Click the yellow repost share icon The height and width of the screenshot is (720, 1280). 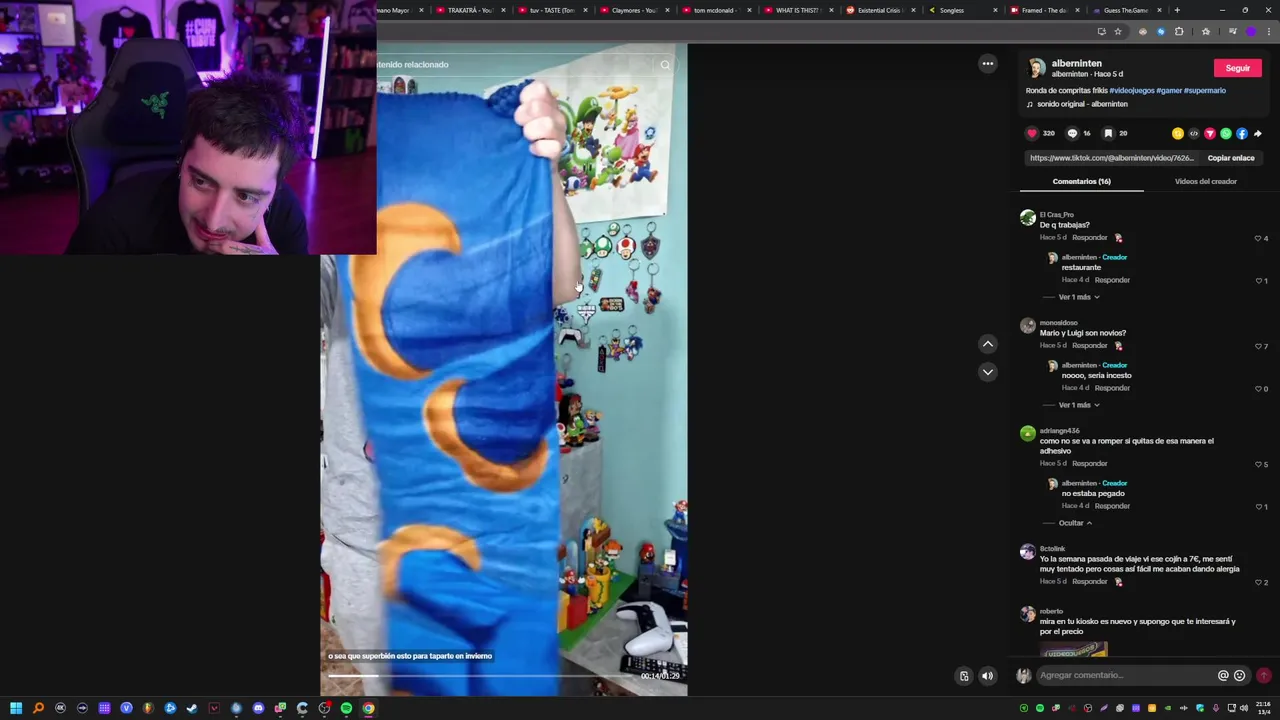1177,133
